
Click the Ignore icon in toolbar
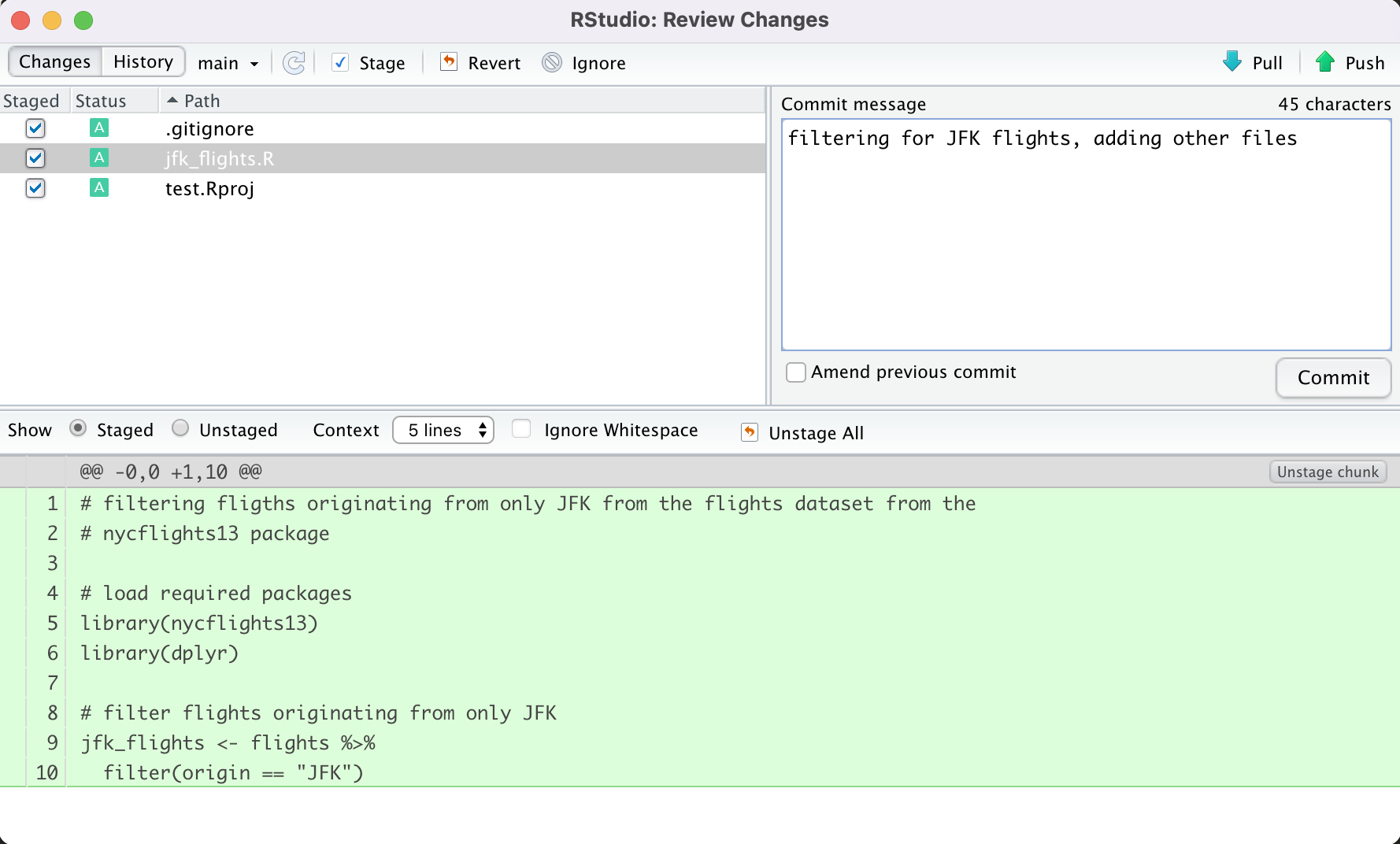552,63
